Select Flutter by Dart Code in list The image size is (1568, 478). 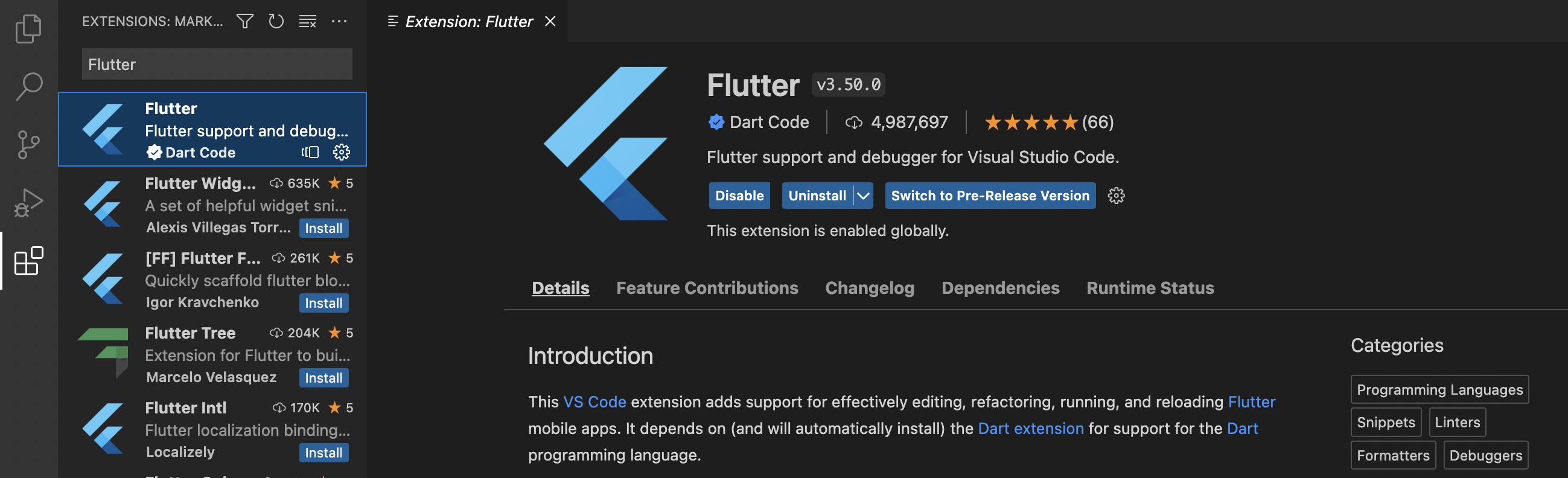click(x=212, y=129)
